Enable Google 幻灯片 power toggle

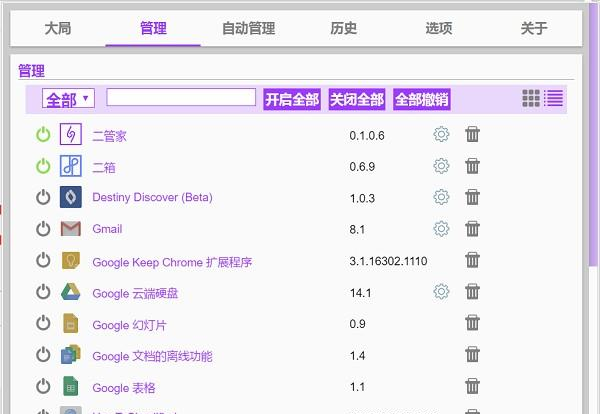tap(43, 323)
